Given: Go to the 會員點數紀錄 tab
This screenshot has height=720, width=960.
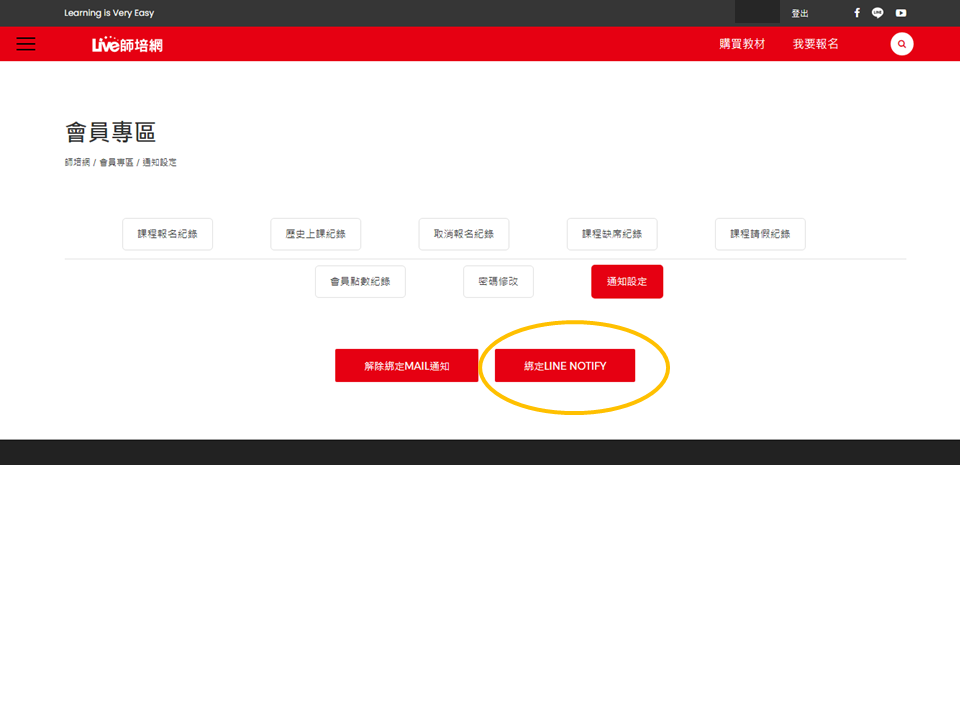Looking at the screenshot, I should [360, 282].
